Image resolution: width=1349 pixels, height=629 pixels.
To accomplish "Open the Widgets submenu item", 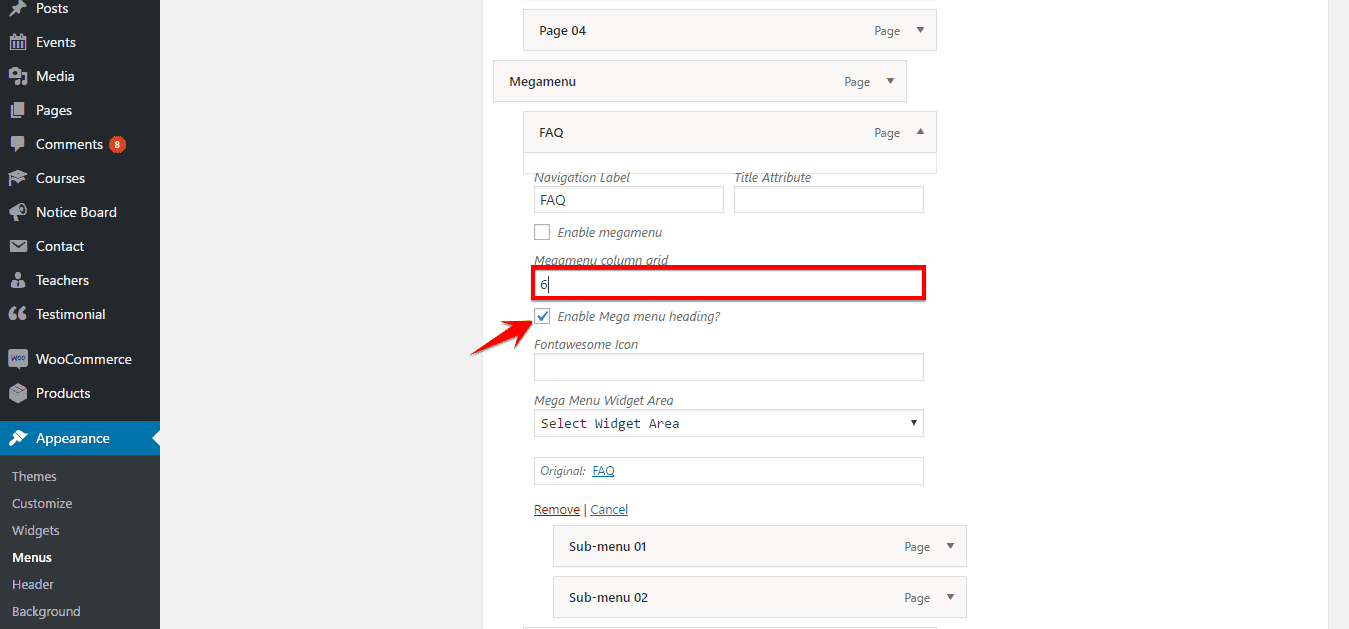I will (x=36, y=530).
